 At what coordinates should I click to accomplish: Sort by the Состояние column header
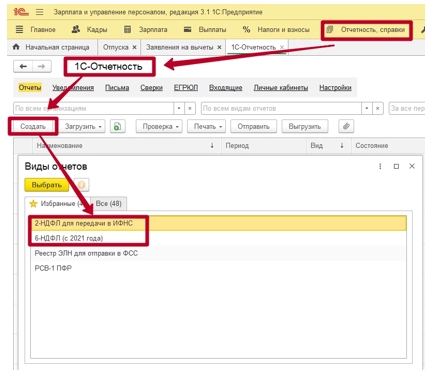pyautogui.click(x=389, y=146)
